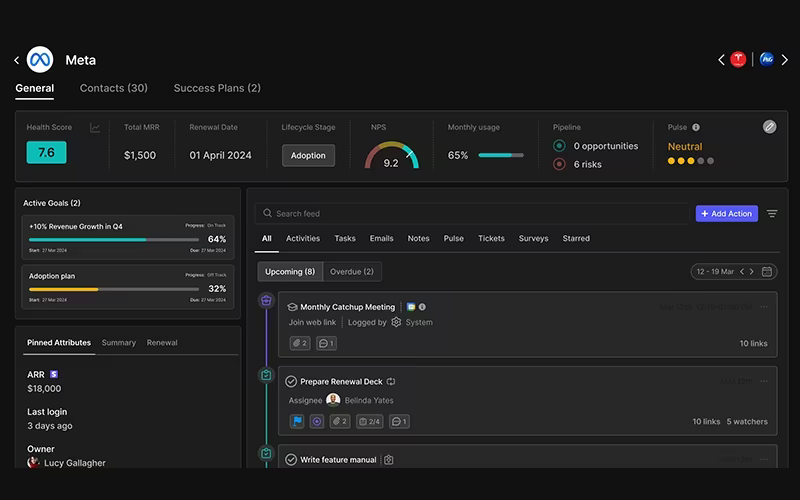Click the Google Meet icon on meeting card
Screen dimensions: 800x500
(x=411, y=307)
